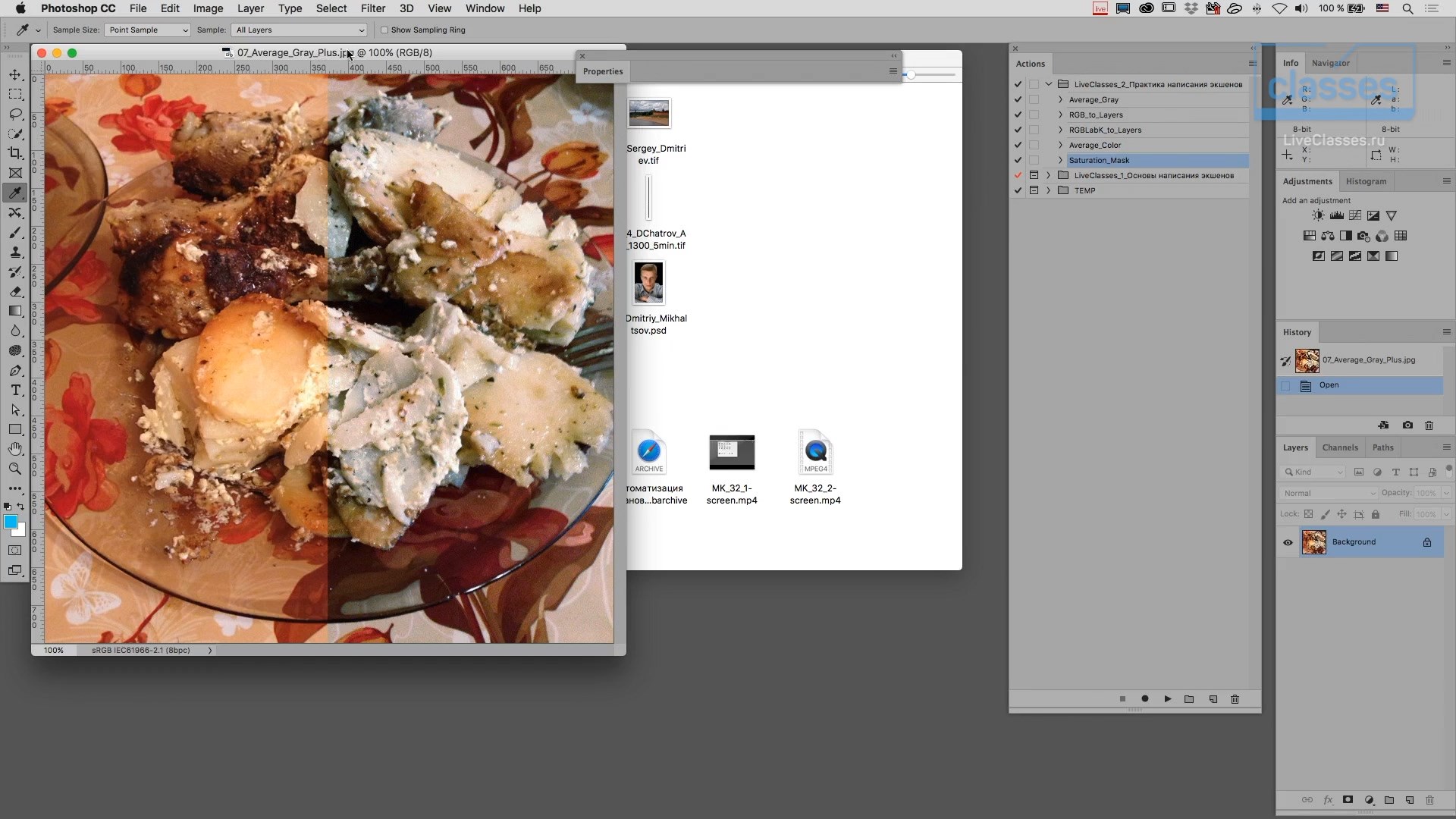
Task: Toggle dialog box for RGBLabK_to_Layers action
Action: pyautogui.click(x=1034, y=130)
